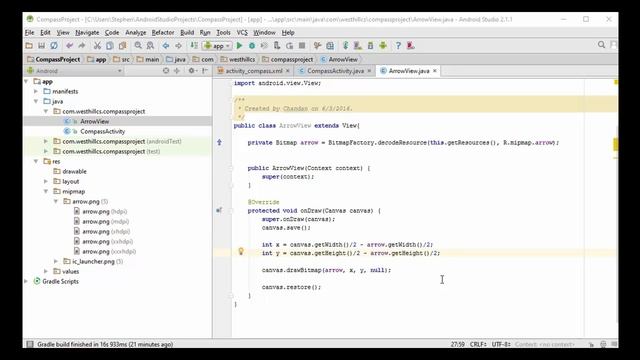Toggle the read-only lock in status bar
The height and width of the screenshot is (360, 640).
click(591, 344)
